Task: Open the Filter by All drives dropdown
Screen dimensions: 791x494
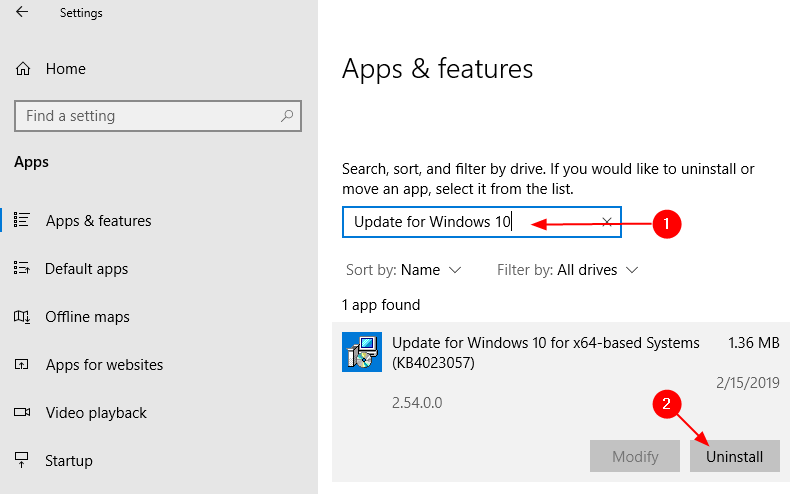Action: (x=568, y=270)
